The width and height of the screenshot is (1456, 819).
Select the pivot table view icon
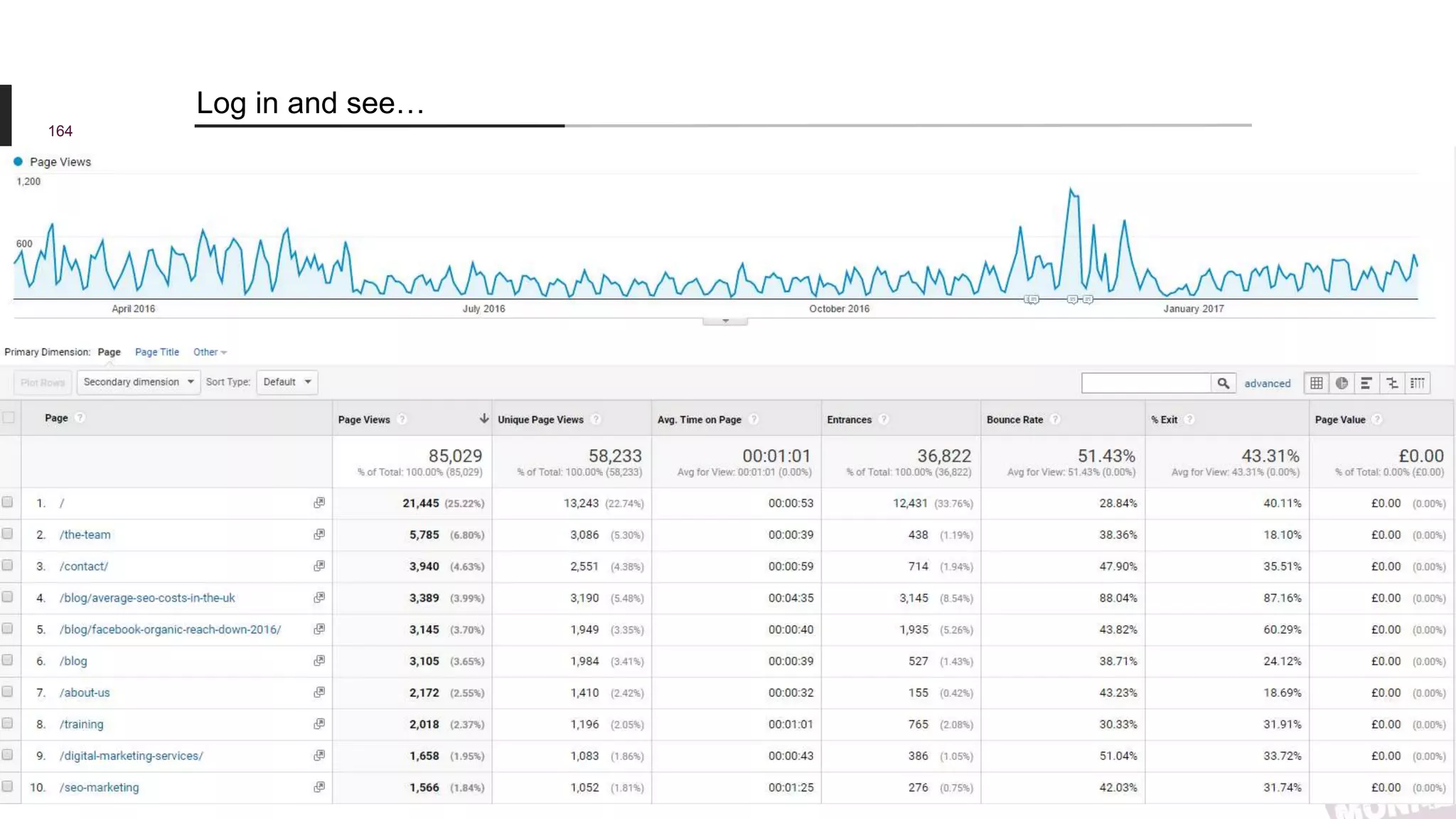point(1417,383)
